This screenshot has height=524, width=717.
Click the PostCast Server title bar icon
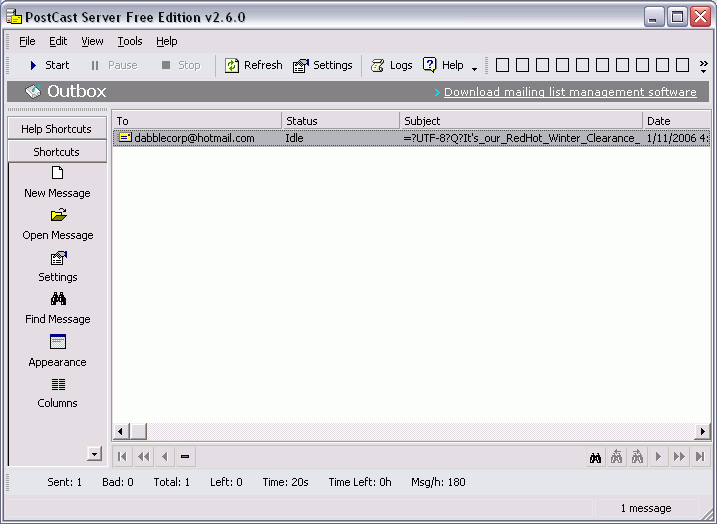click(x=14, y=17)
